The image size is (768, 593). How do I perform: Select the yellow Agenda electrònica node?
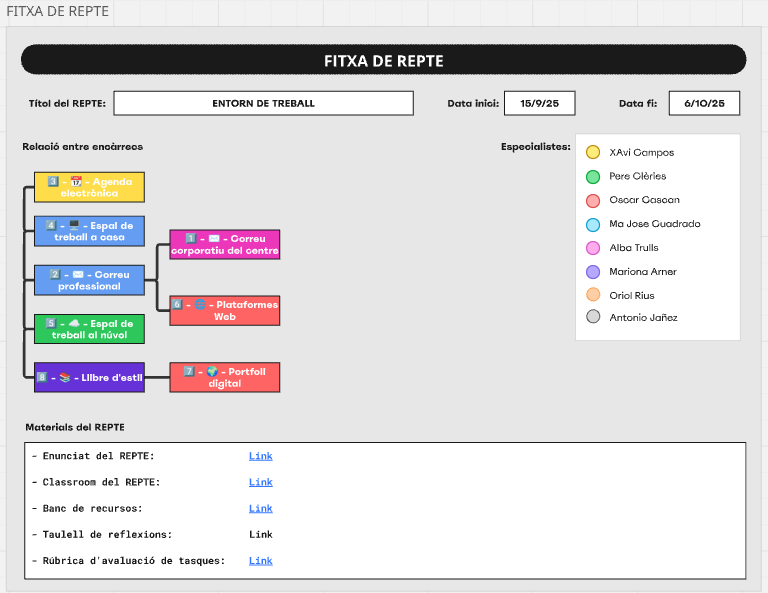(89, 187)
